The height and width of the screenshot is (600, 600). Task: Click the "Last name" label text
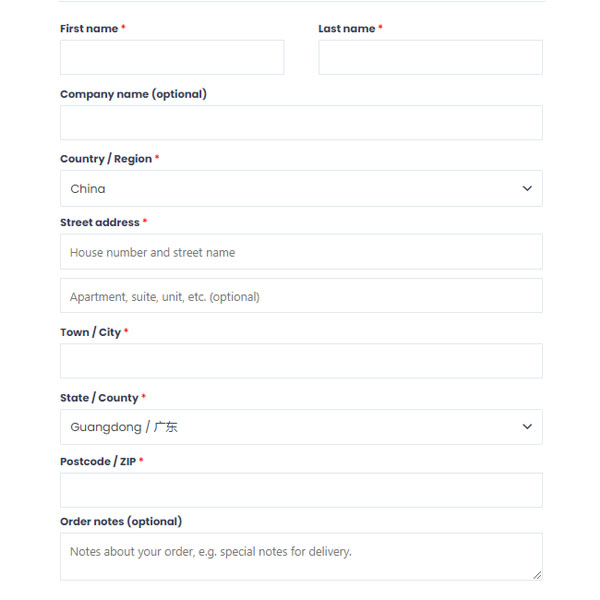pos(347,29)
